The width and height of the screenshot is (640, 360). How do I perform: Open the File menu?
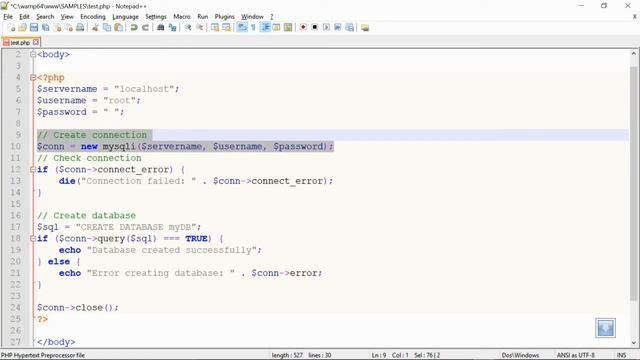click(x=8, y=17)
